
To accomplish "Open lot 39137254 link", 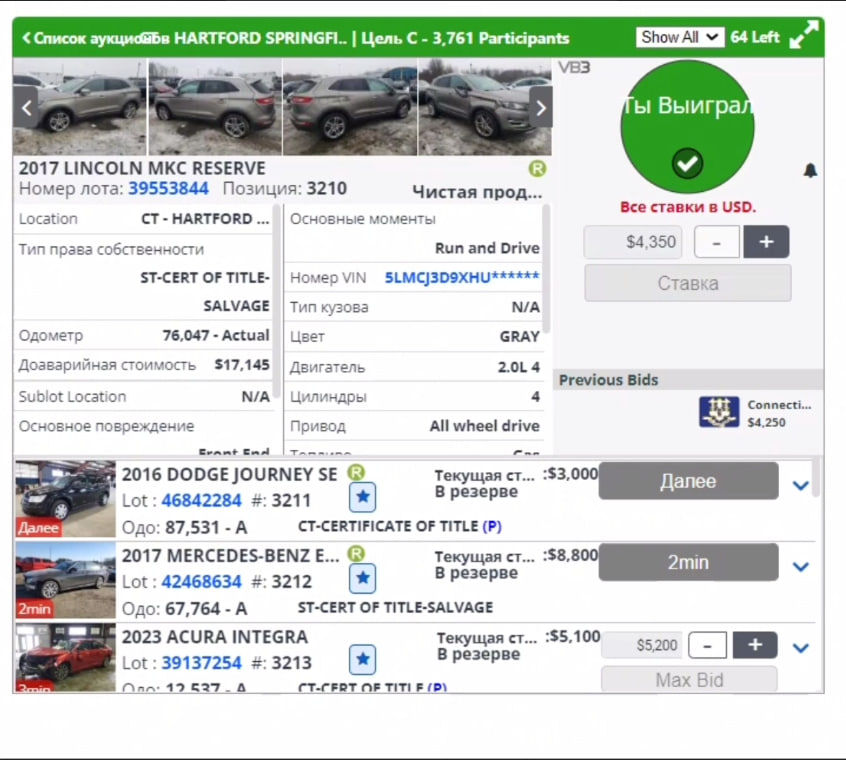I will tap(201, 663).
